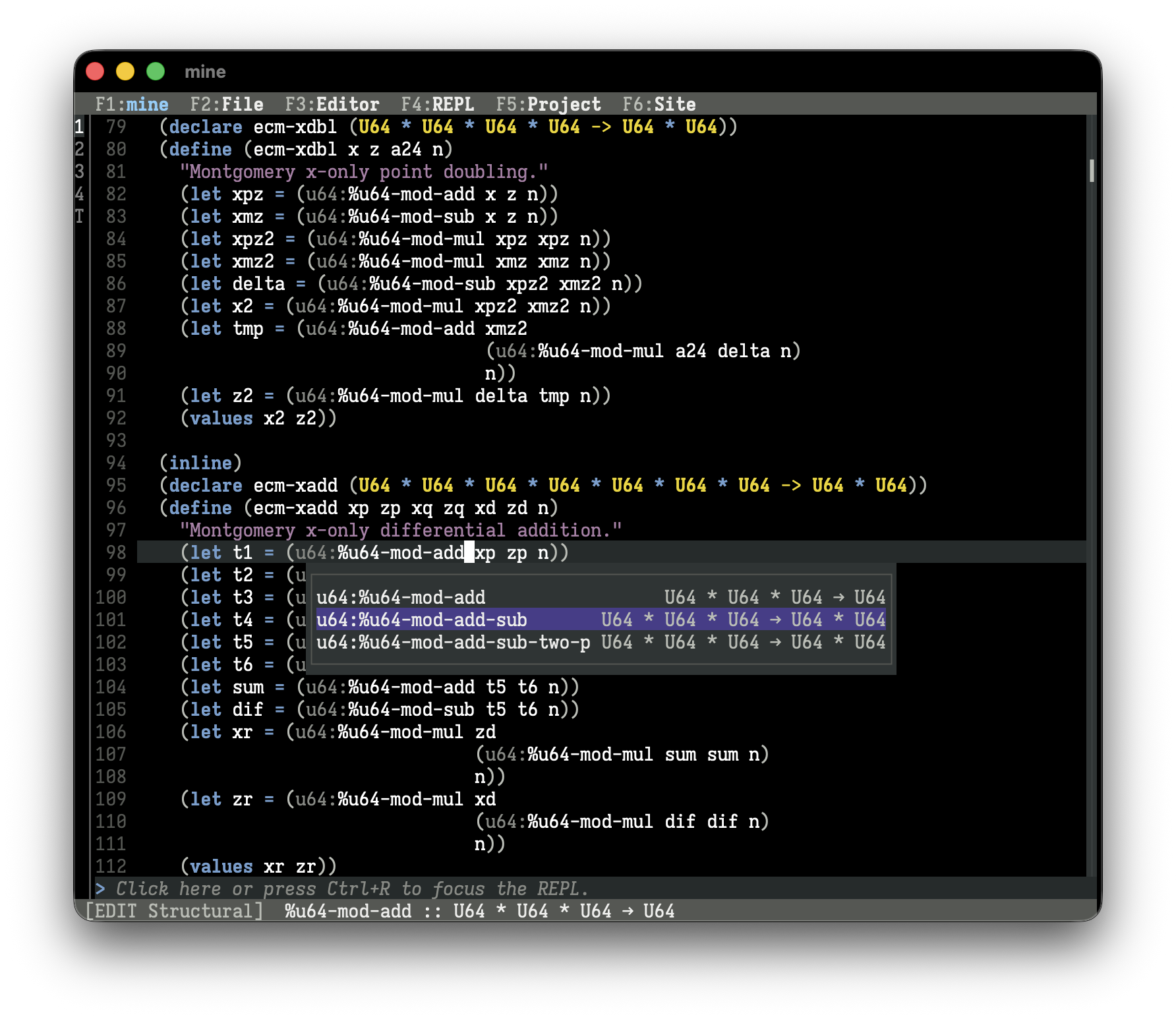Switch to buffer tab 3 in left gutter

pyautogui.click(x=79, y=171)
